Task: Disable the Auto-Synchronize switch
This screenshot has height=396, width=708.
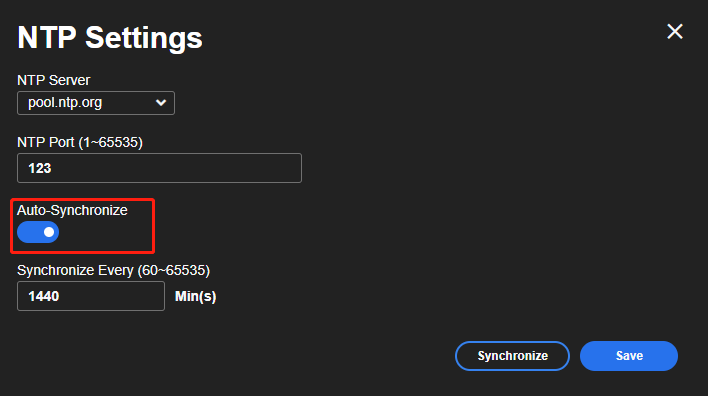Action: pos(38,232)
